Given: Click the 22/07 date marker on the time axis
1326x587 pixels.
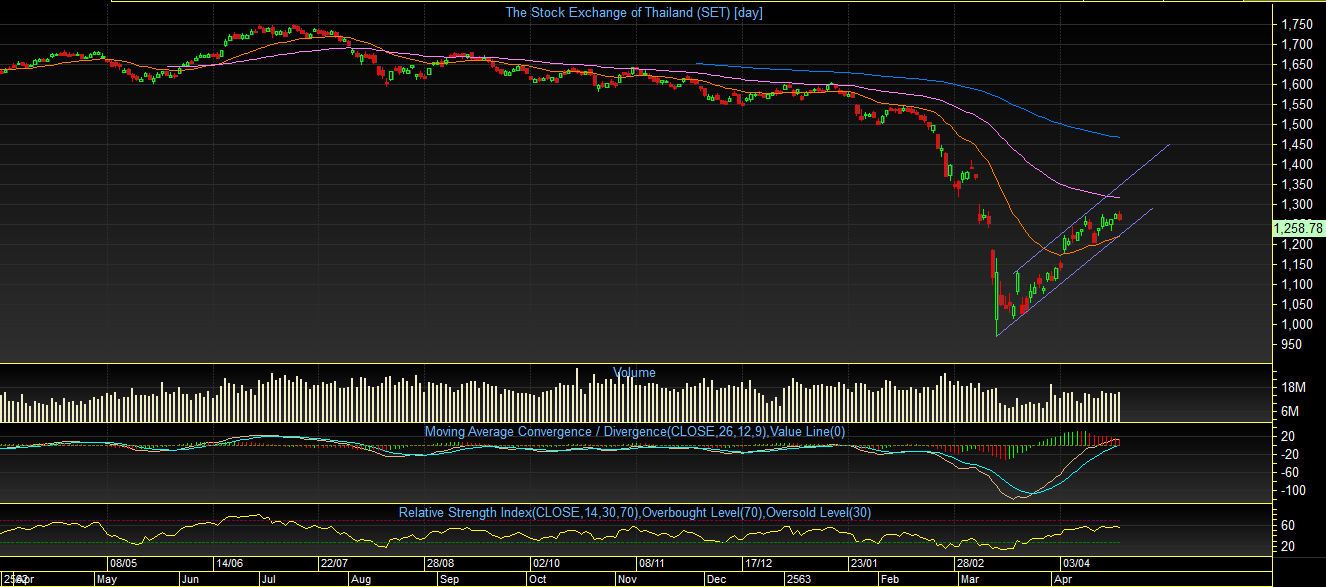Looking at the screenshot, I should 334,564.
